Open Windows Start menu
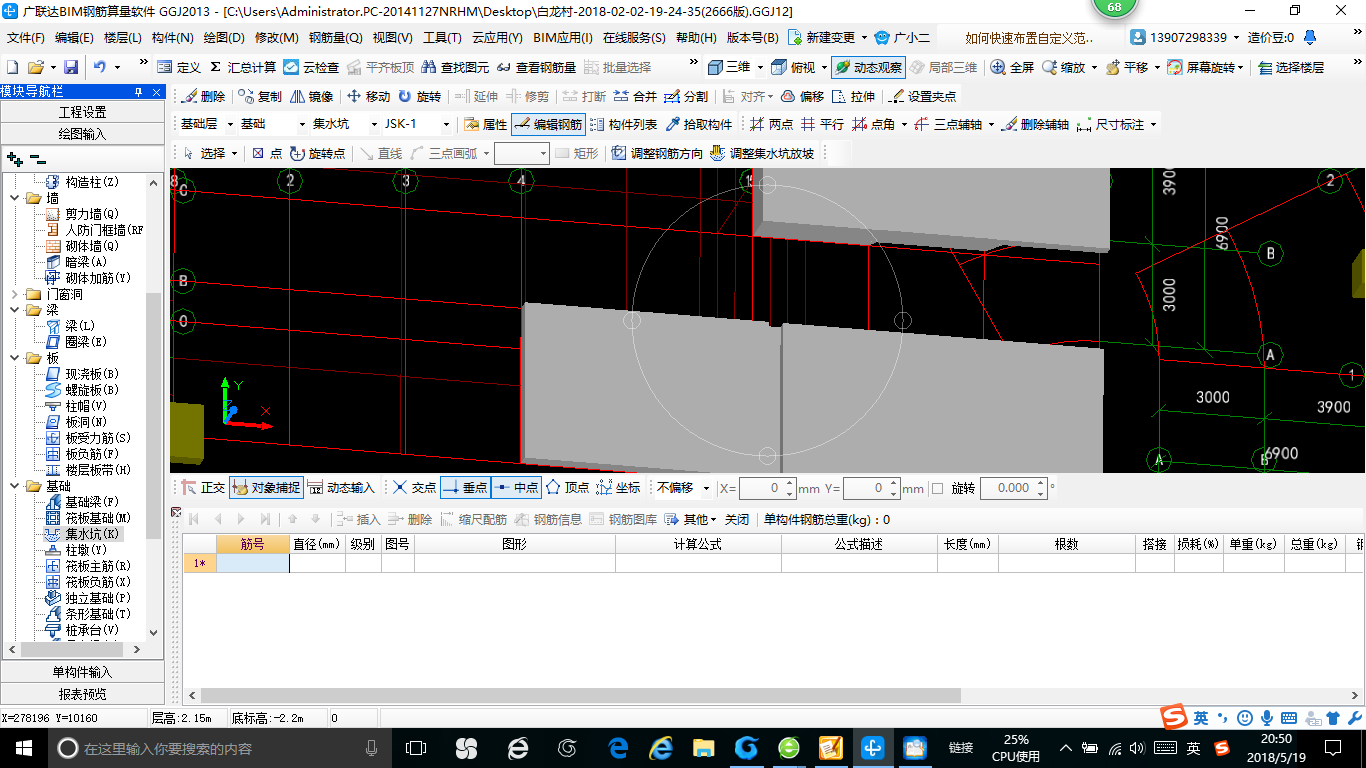The height and width of the screenshot is (768, 1366). click(23, 747)
